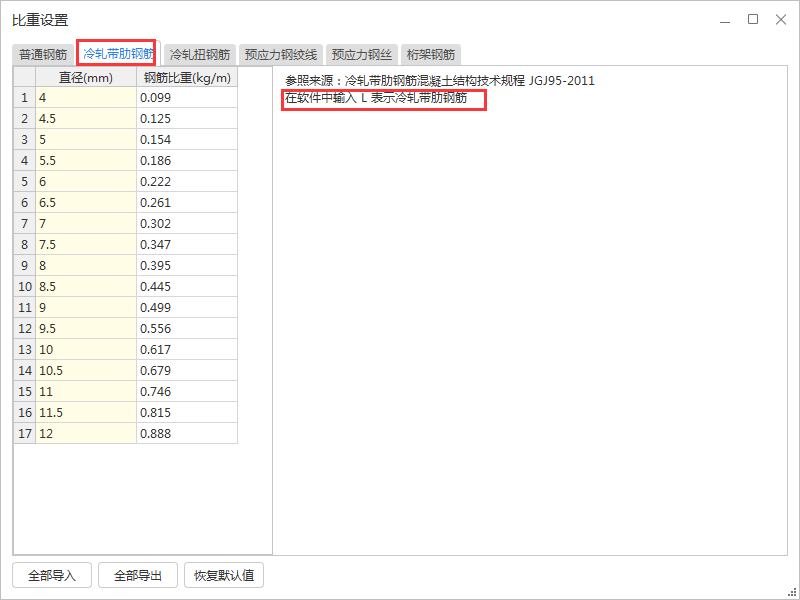The width and height of the screenshot is (800, 600).
Task: Minimize the 比重设置 window
Action: tap(725, 20)
